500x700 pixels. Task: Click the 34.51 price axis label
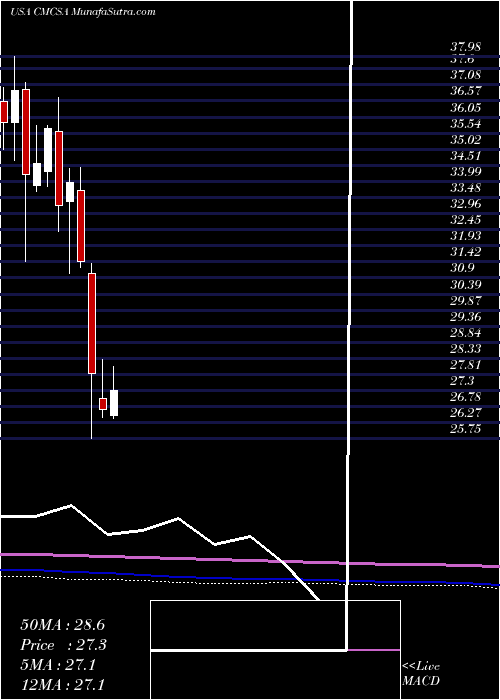(x=466, y=156)
